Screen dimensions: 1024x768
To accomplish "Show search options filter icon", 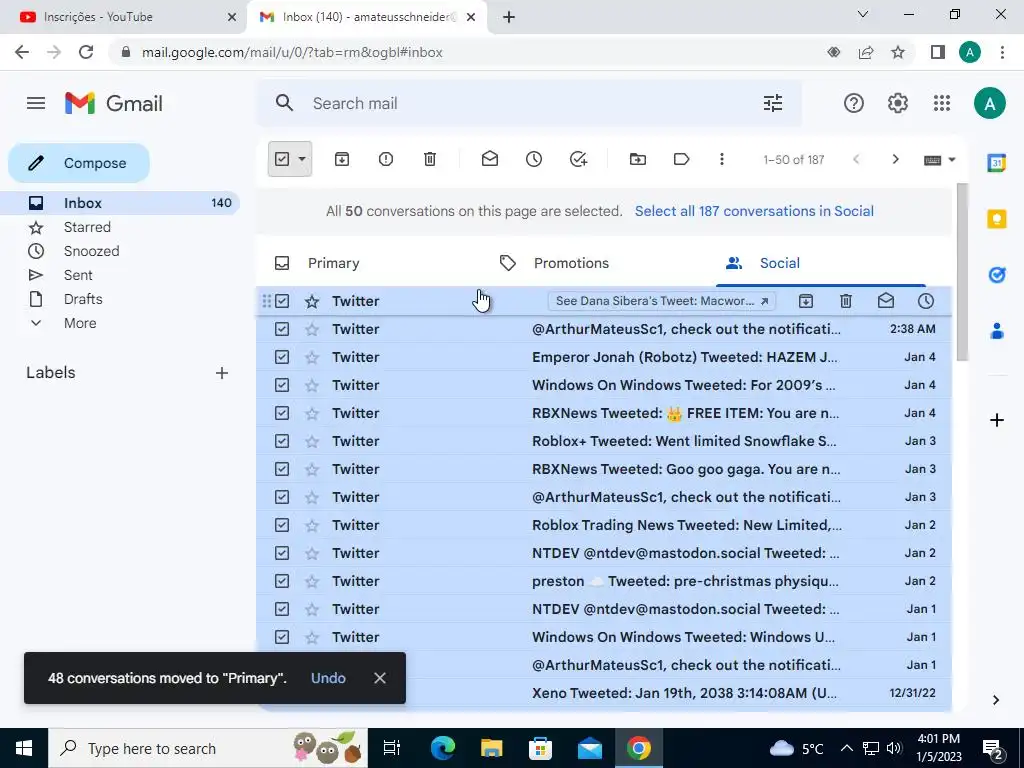I will pyautogui.click(x=773, y=103).
